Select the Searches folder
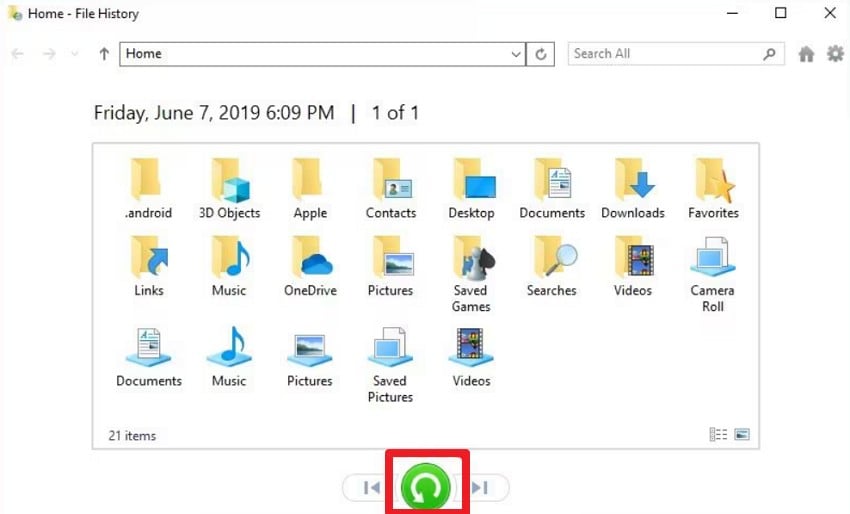Viewport: 850px width, 514px height. tap(552, 266)
